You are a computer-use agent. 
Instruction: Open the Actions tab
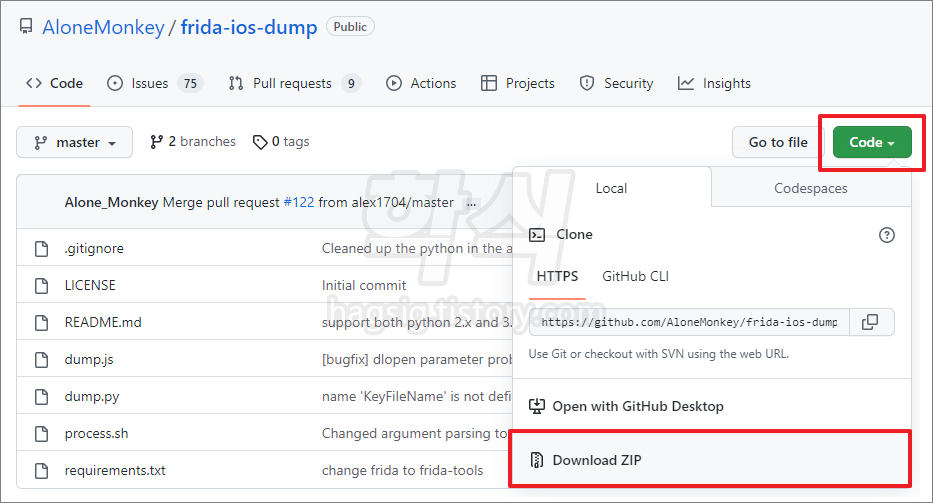421,83
